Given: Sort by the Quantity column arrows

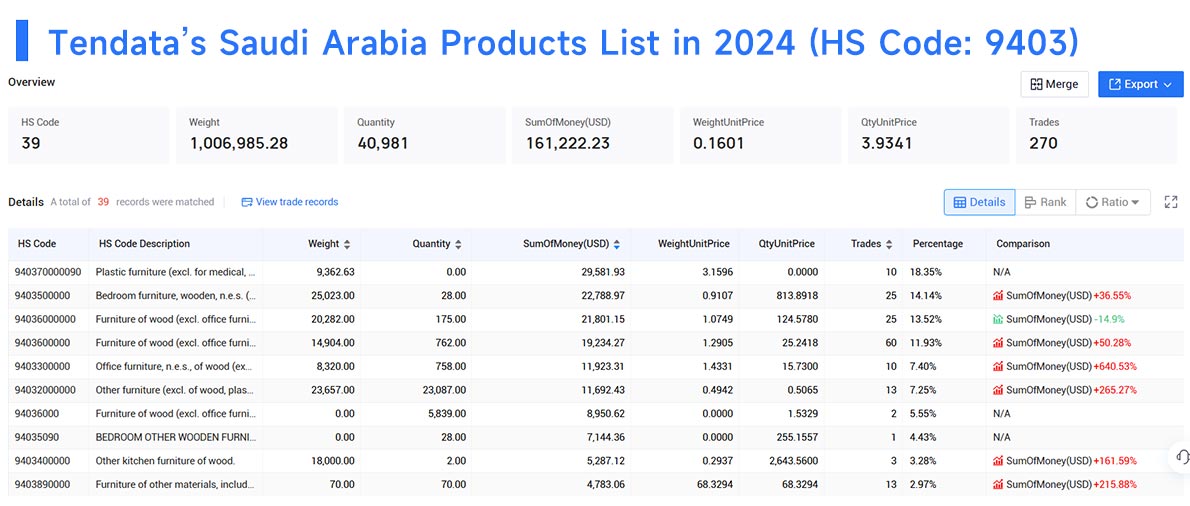Looking at the screenshot, I should tap(458, 244).
